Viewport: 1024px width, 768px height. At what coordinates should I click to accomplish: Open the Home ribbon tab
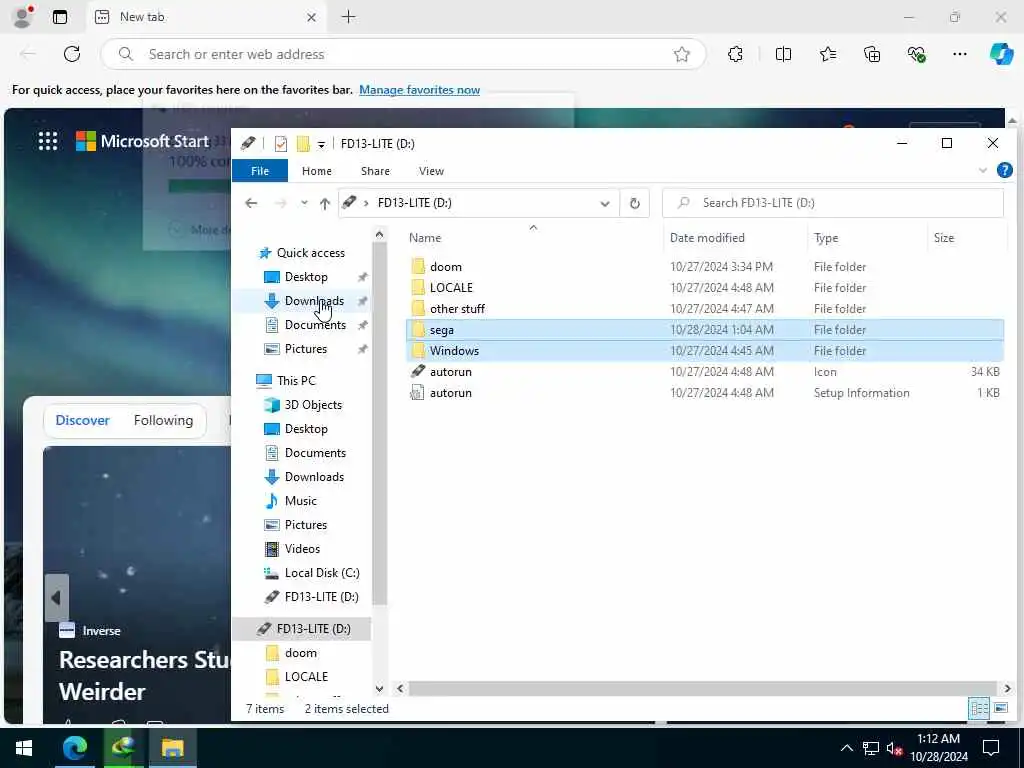(317, 171)
